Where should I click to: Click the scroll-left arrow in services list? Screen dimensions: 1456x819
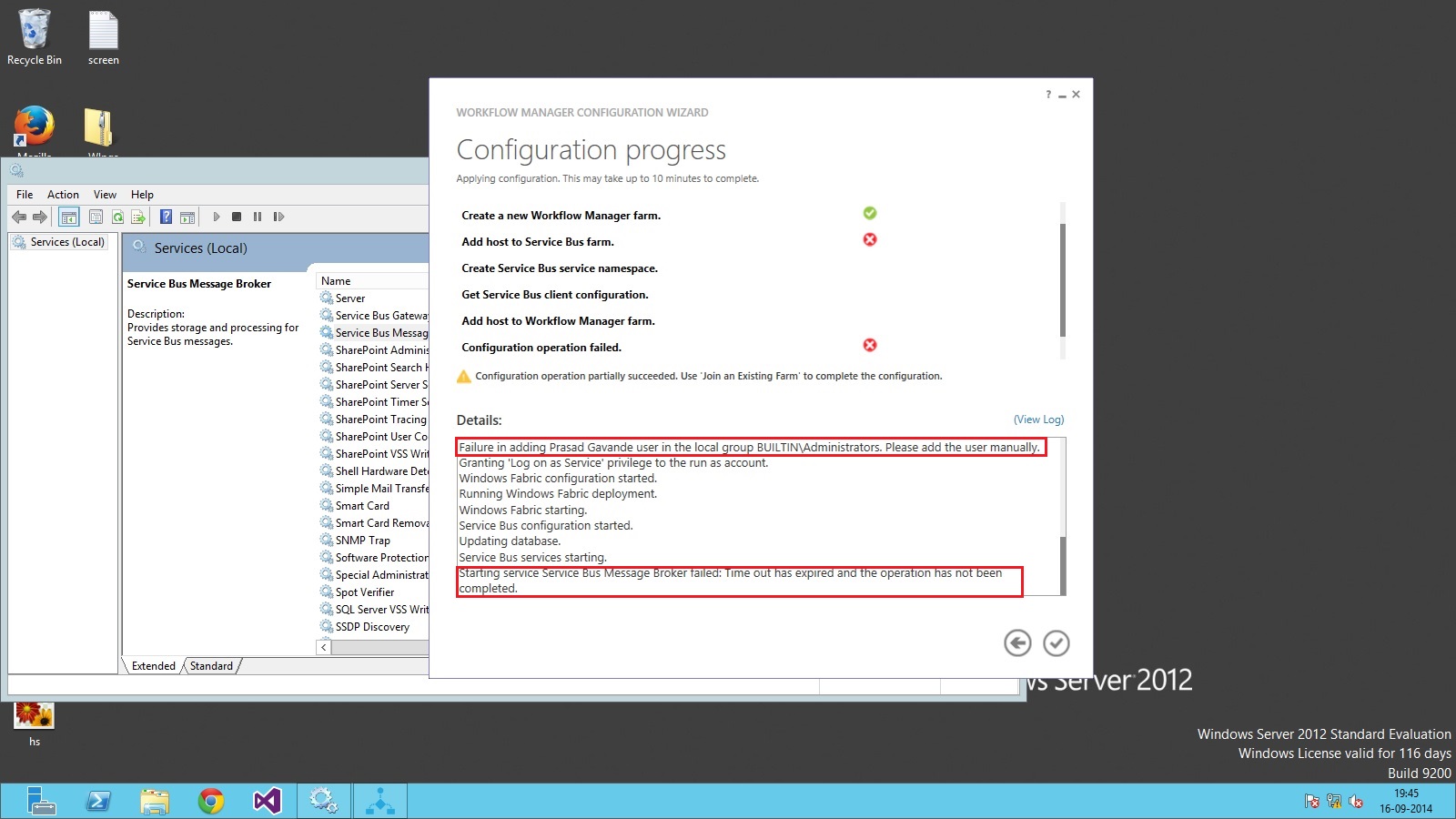(324, 647)
